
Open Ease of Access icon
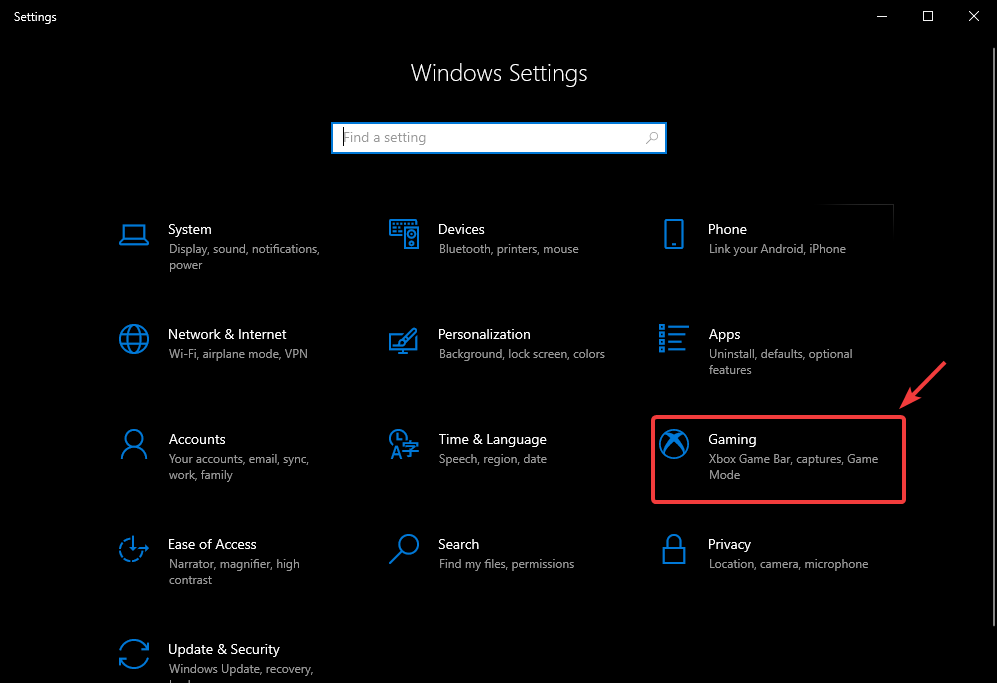pyautogui.click(x=134, y=549)
